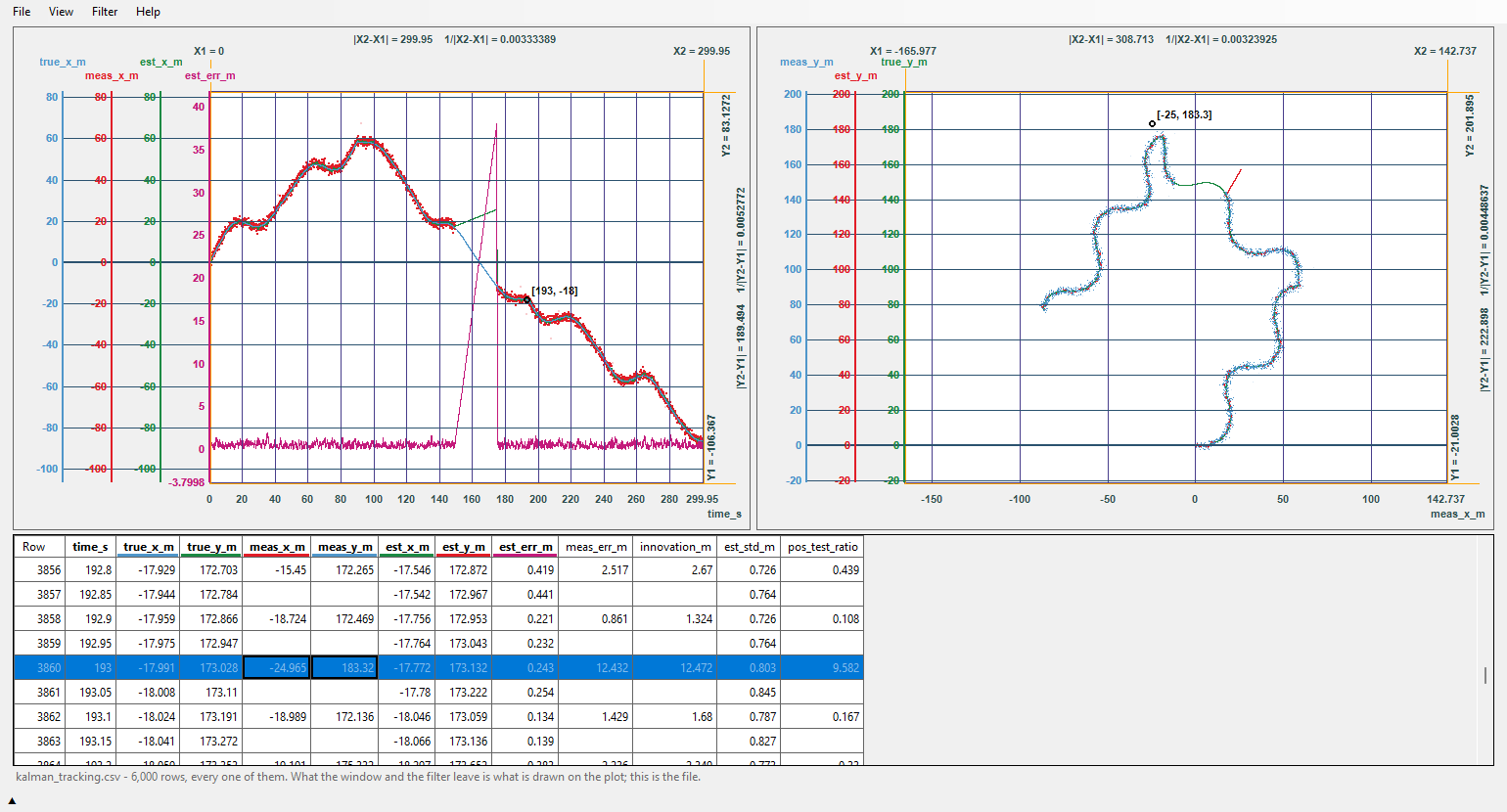
Task: Click the est_err_m table column header
Action: tap(525, 547)
